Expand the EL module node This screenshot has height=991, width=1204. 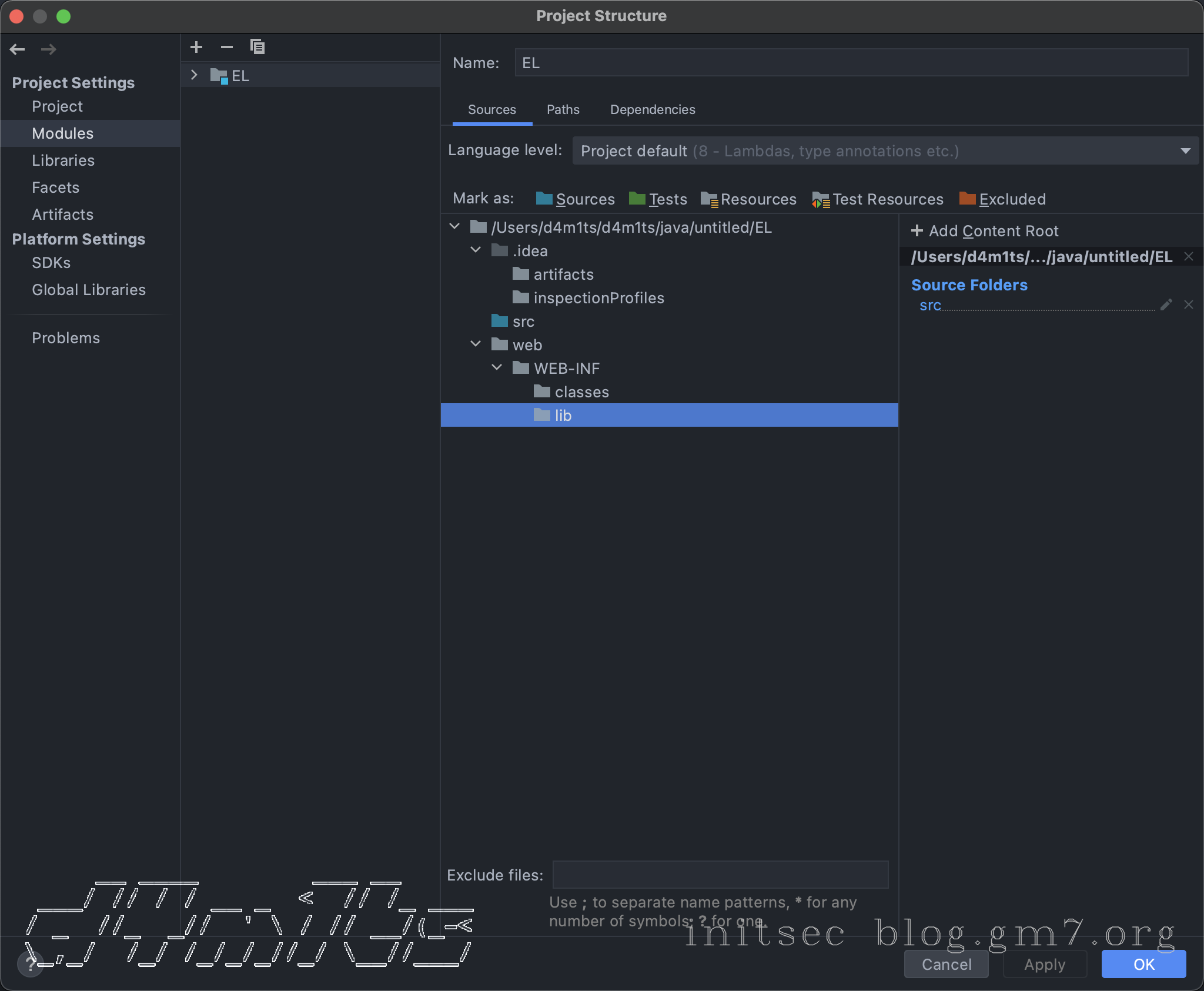click(x=194, y=75)
